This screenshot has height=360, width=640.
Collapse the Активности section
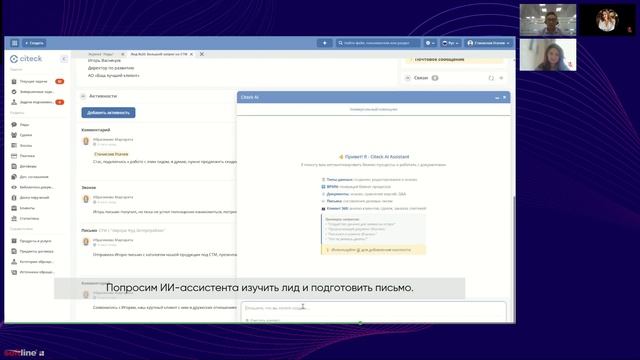pos(83,96)
